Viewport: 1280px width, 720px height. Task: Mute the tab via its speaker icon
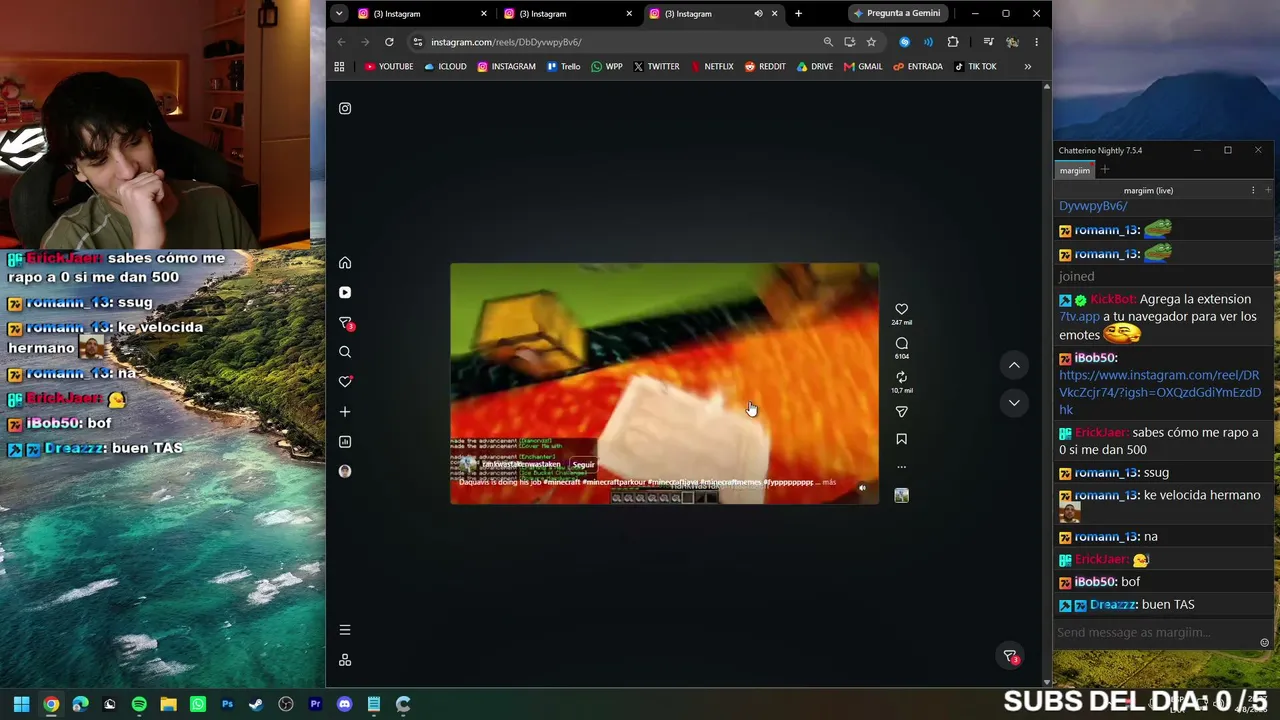pos(758,14)
